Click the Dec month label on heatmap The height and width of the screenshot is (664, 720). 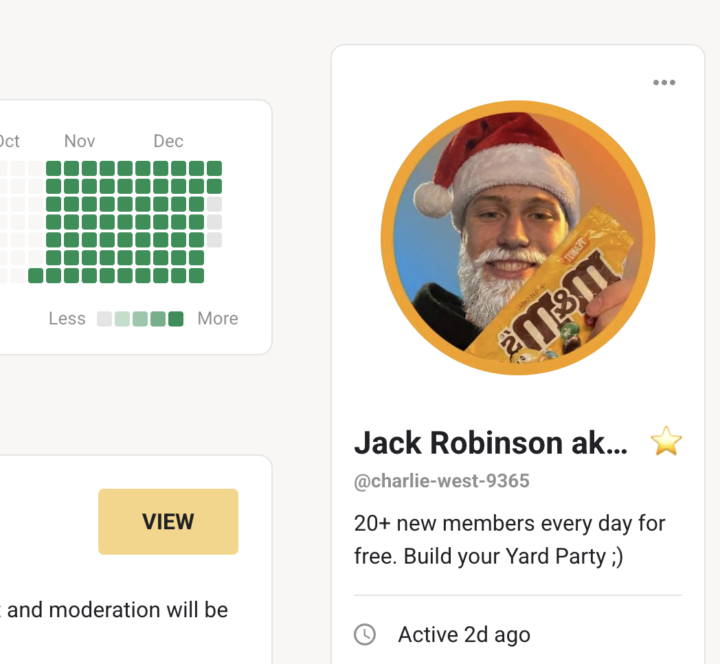click(x=168, y=141)
